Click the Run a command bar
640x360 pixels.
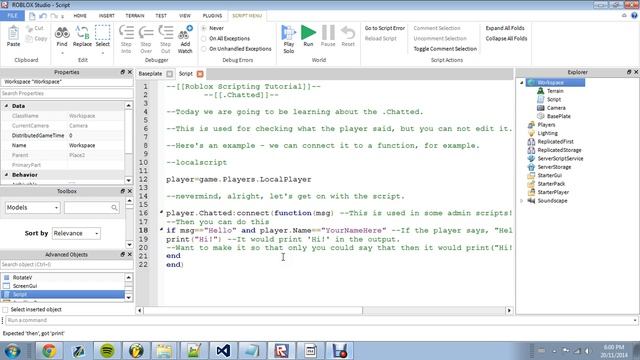pyautogui.click(x=322, y=320)
